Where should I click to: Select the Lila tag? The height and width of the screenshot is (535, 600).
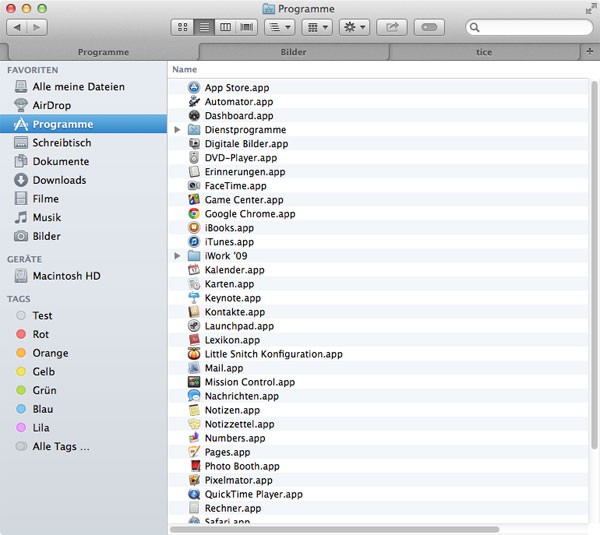(83, 428)
